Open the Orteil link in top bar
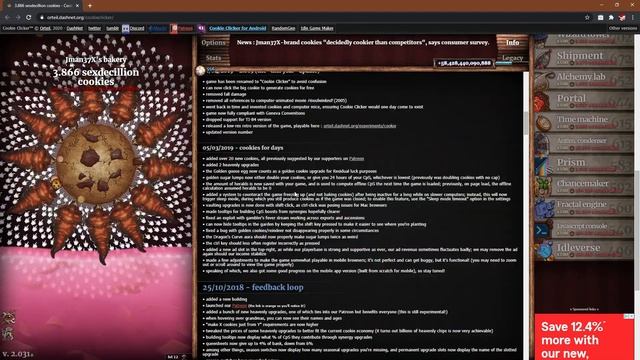Image resolution: width=640 pixels, height=360 pixels. (45, 28)
